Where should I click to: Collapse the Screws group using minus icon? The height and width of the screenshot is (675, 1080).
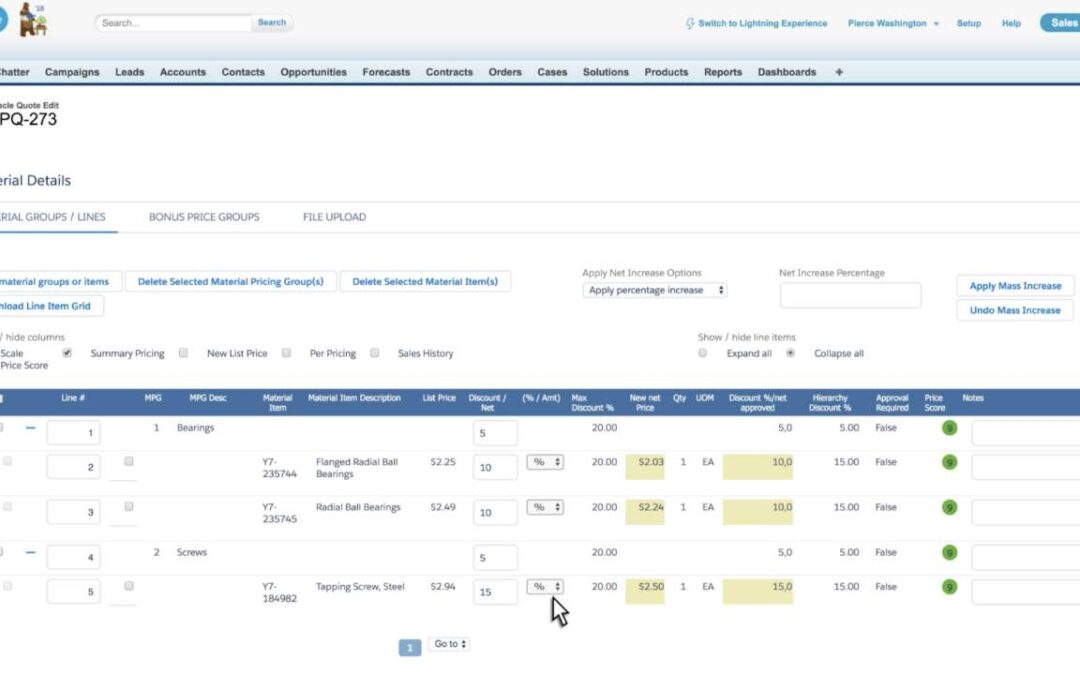[x=30, y=552]
